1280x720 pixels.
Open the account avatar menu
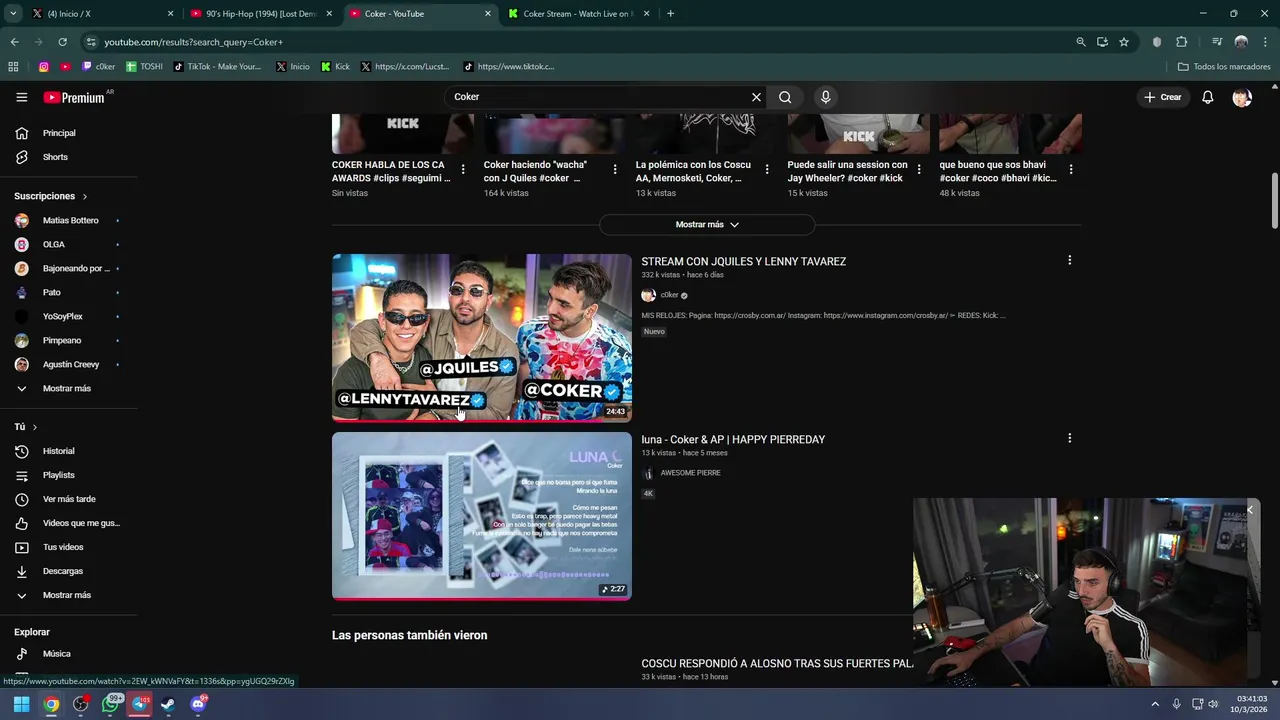click(1242, 97)
